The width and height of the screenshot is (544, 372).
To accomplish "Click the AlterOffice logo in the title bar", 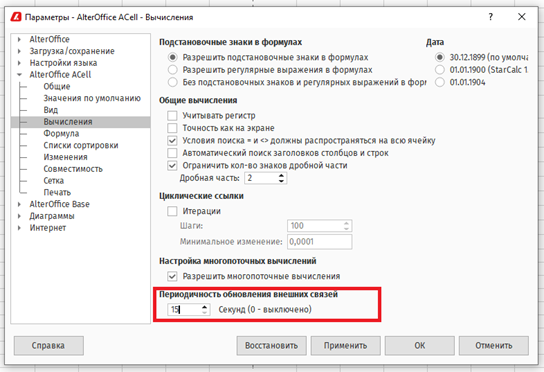I will tap(16, 17).
